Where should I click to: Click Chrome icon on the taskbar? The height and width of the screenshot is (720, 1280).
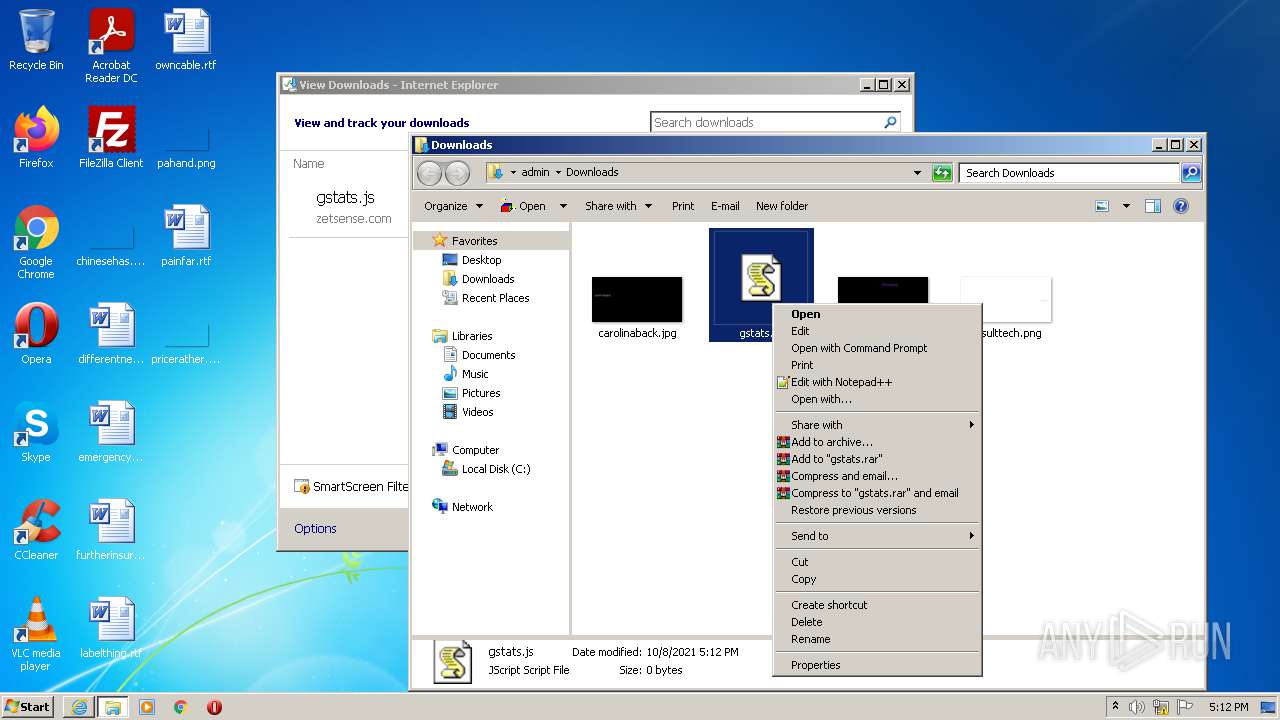click(x=180, y=707)
